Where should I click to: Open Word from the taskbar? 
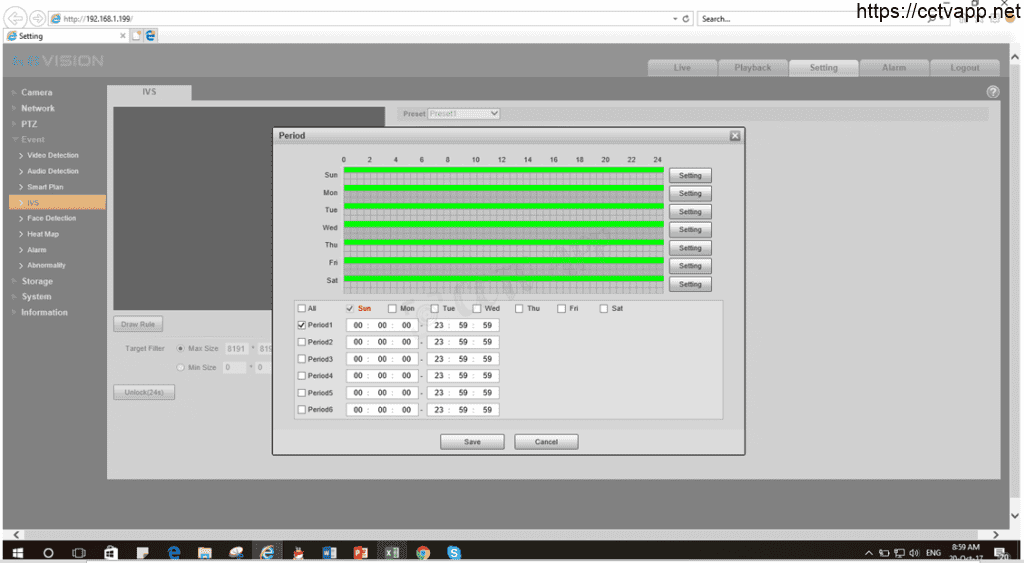point(329,552)
